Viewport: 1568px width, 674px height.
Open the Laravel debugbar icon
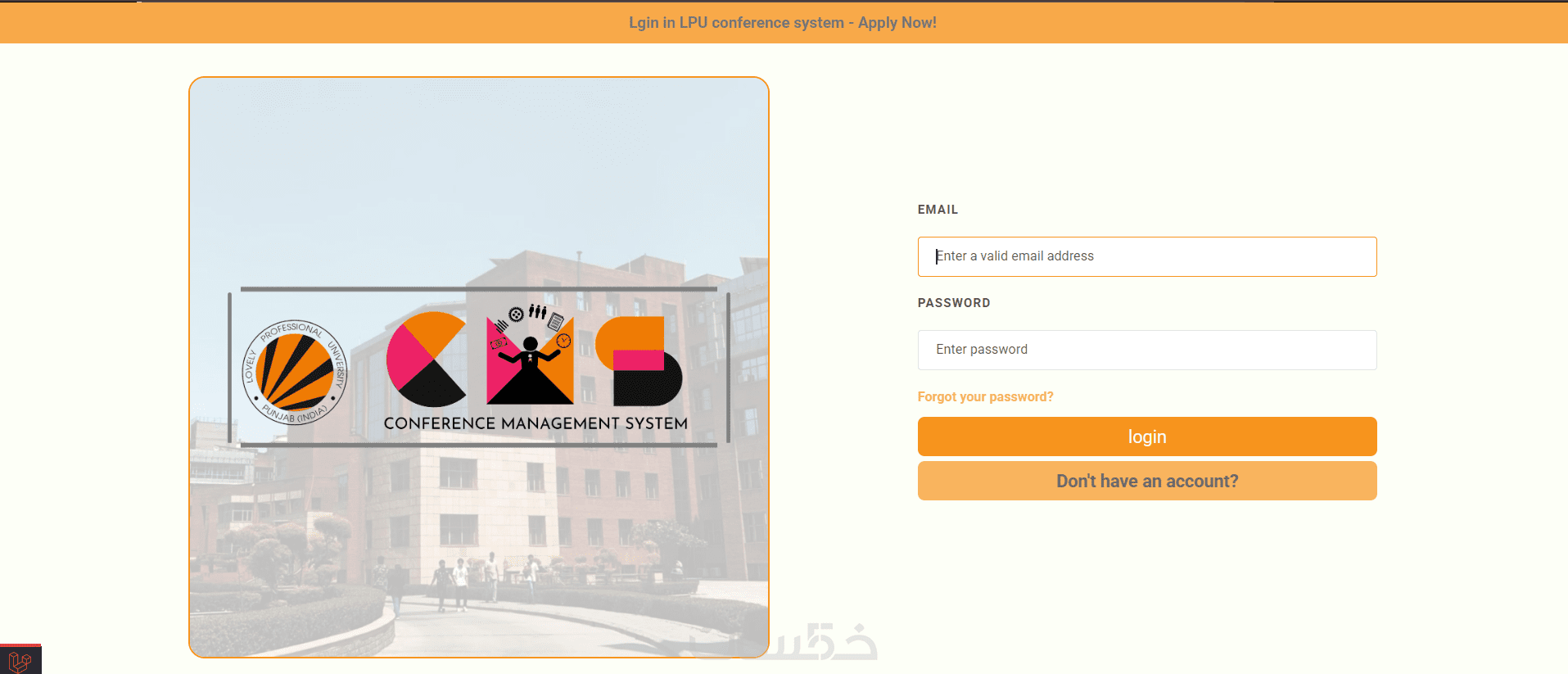[20, 661]
